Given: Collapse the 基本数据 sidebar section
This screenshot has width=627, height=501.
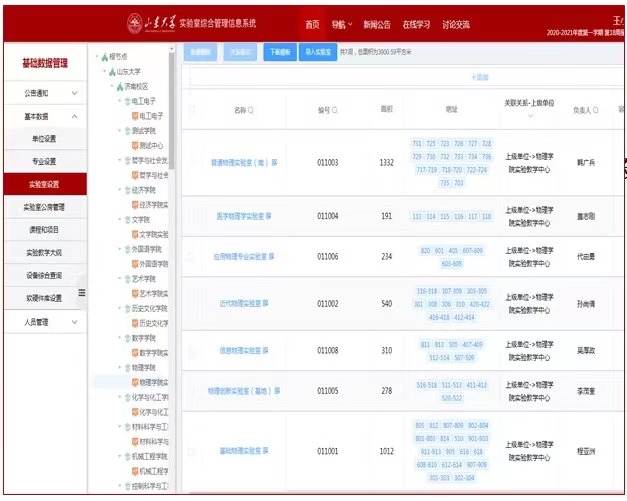Looking at the screenshot, I should point(74,116).
